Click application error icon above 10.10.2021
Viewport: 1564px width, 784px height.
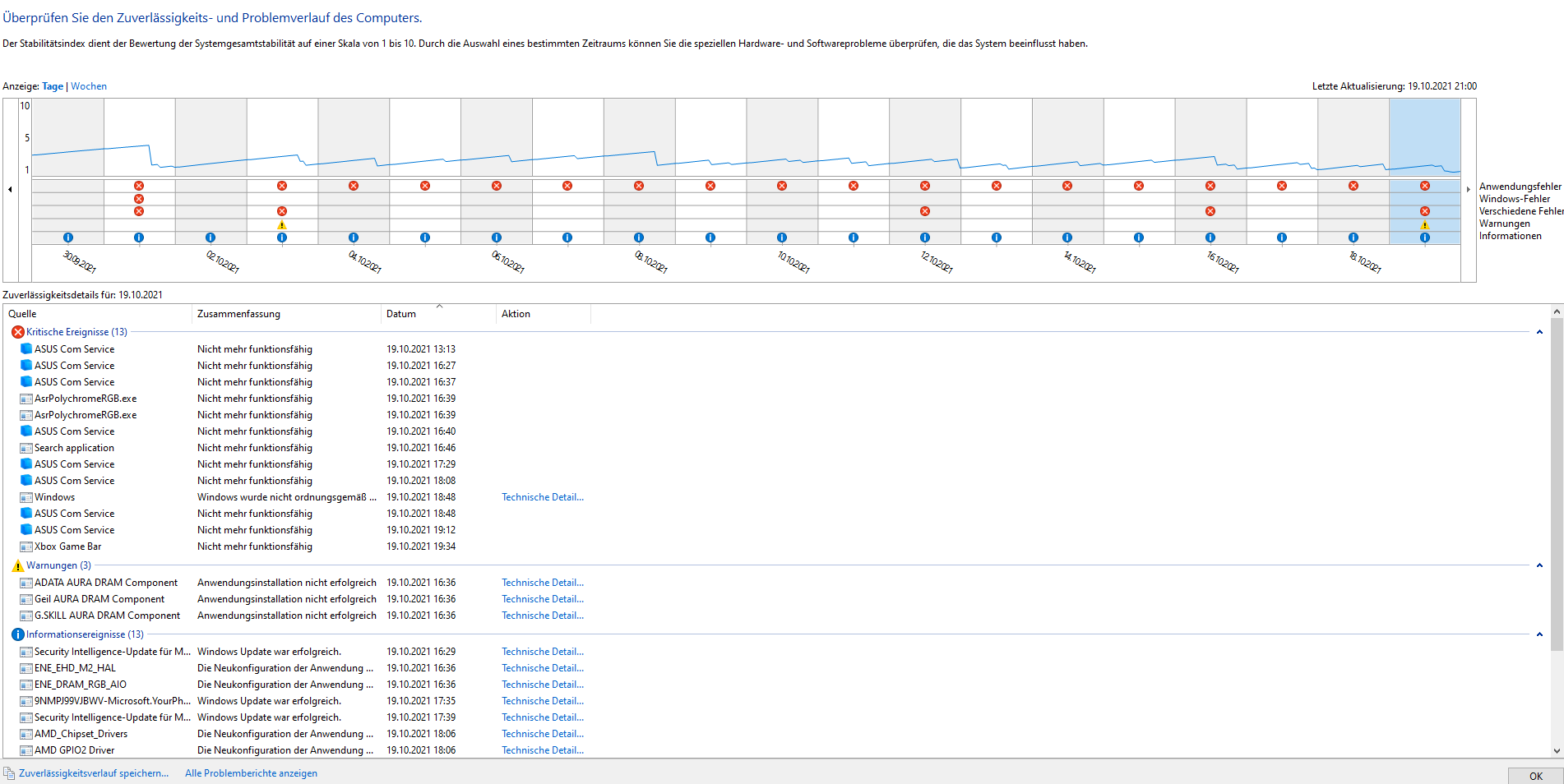(x=782, y=186)
